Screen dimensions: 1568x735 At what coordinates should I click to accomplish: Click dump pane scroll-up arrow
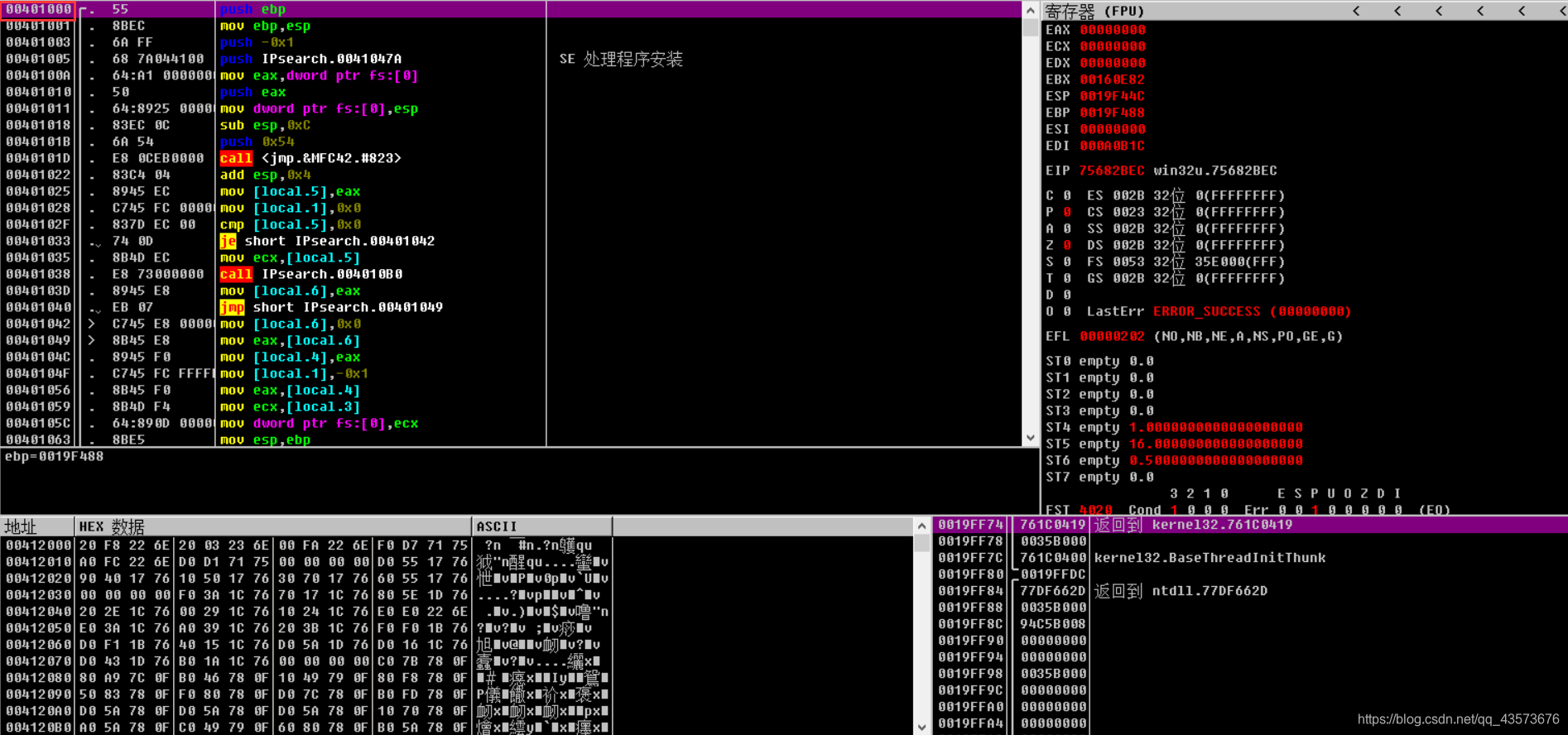point(921,526)
